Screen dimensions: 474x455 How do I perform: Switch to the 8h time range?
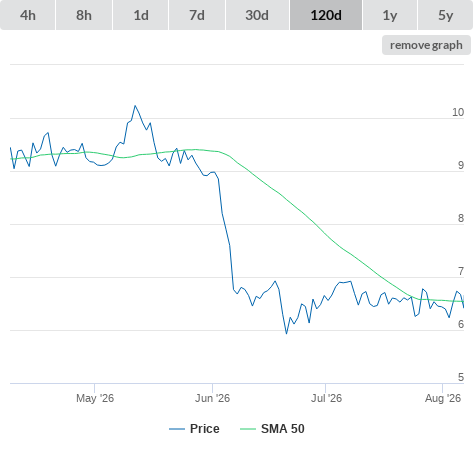[84, 15]
